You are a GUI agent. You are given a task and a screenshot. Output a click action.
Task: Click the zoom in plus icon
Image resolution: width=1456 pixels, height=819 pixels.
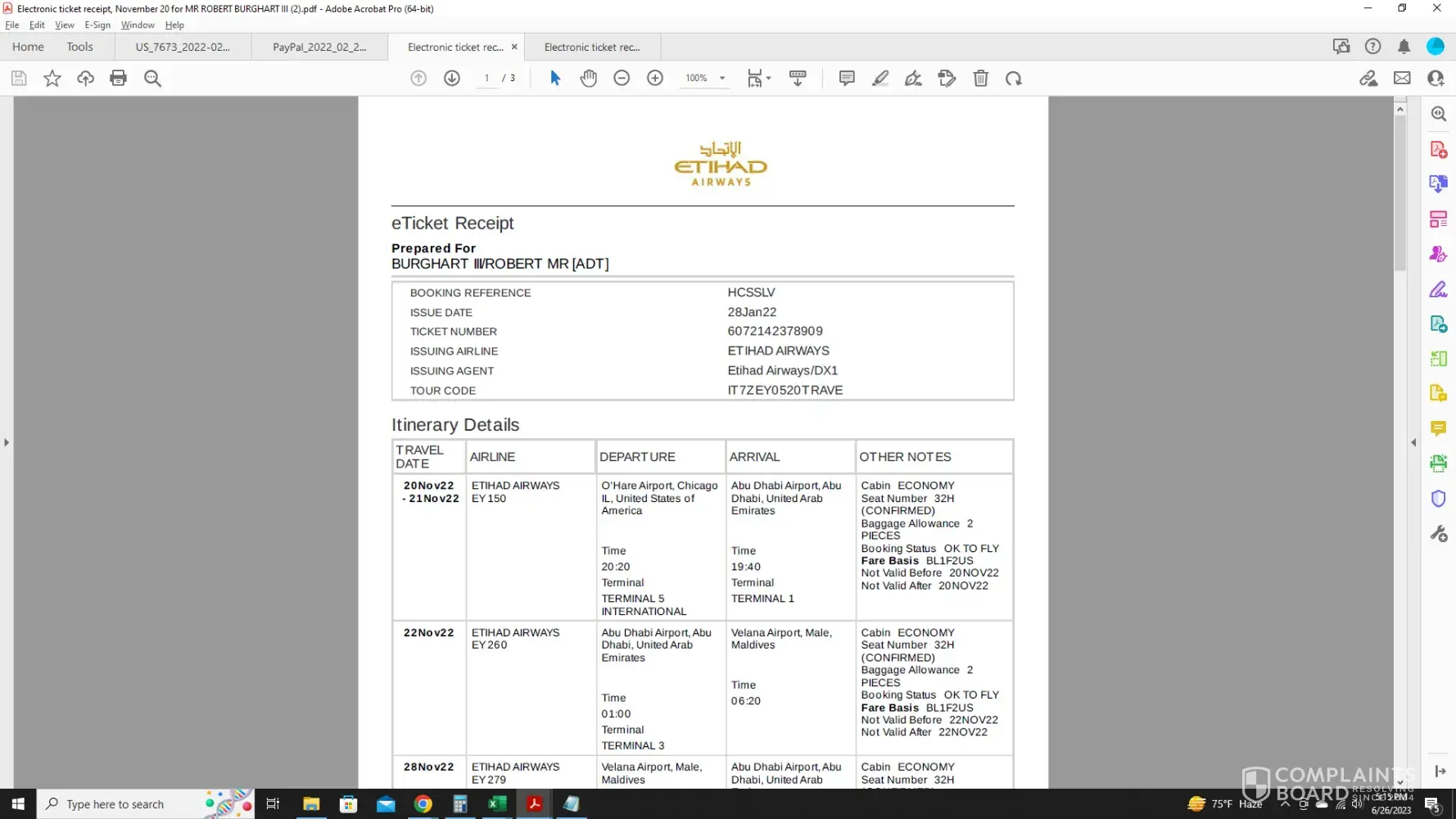tap(655, 79)
